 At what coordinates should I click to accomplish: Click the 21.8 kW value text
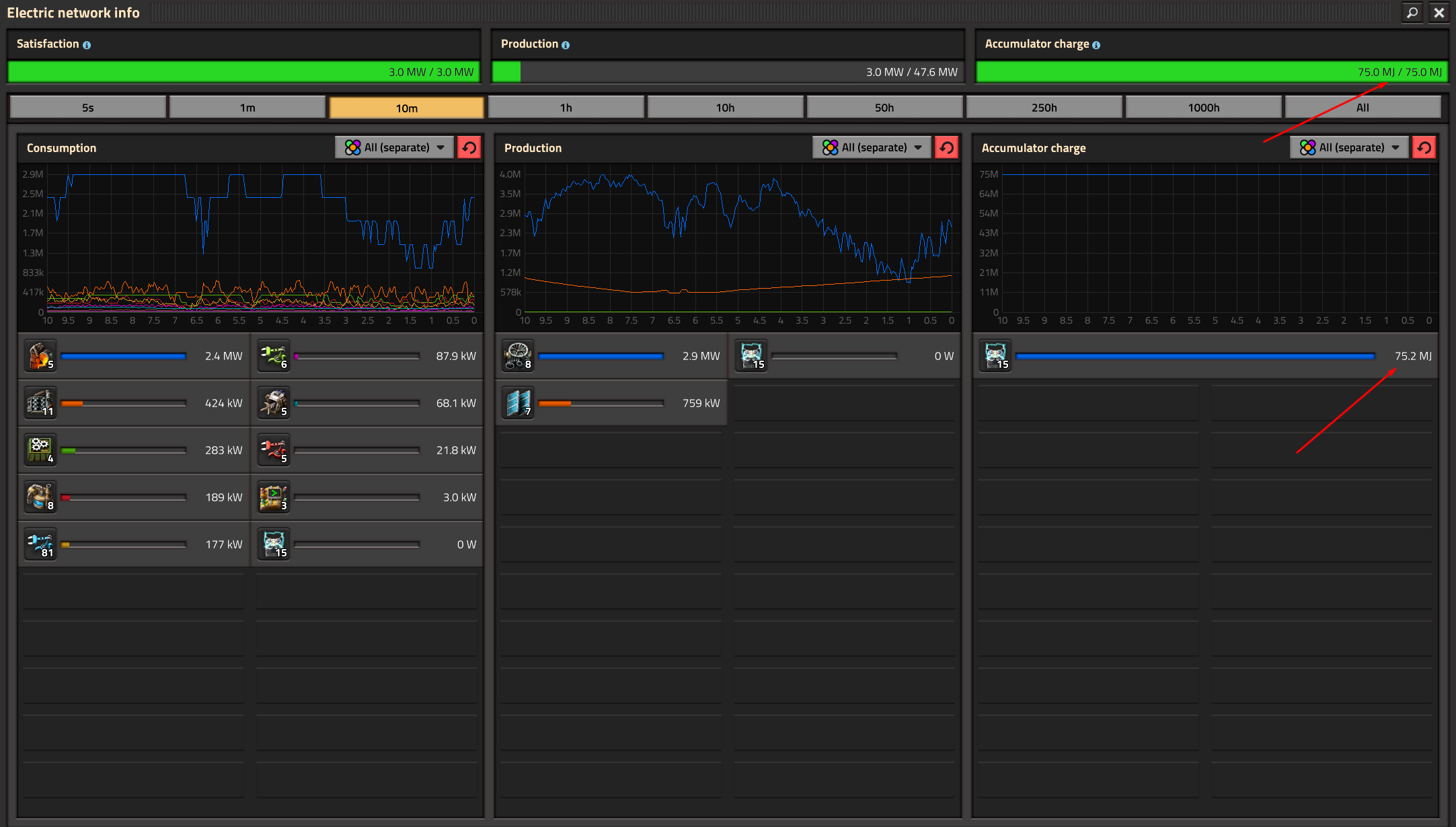tap(456, 450)
